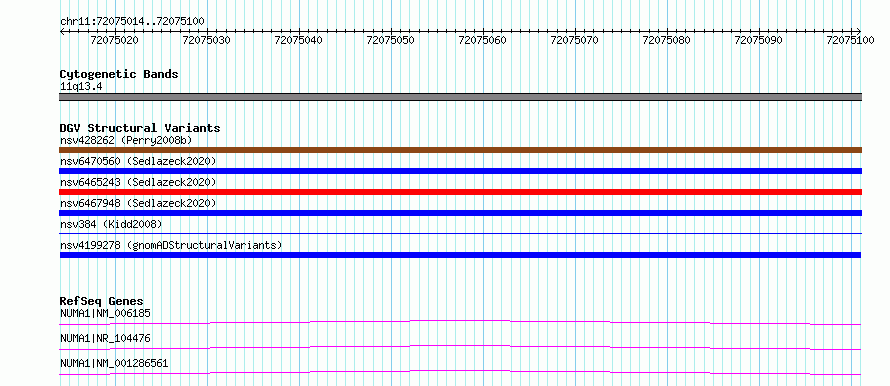Select nsv6465243 (Sedlazeck2020) label
This screenshot has height=386, width=890.
[x=138, y=182]
